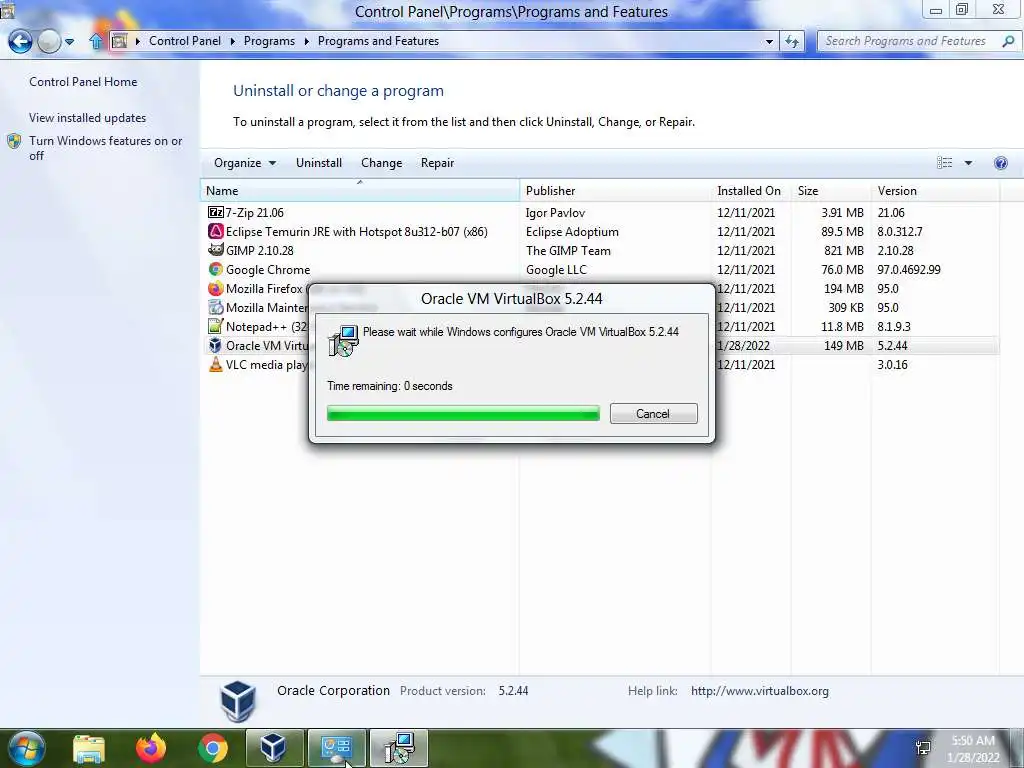Click the Mozilla Maintenance Service list icon
Viewport: 1024px width, 768px height.
216,307
